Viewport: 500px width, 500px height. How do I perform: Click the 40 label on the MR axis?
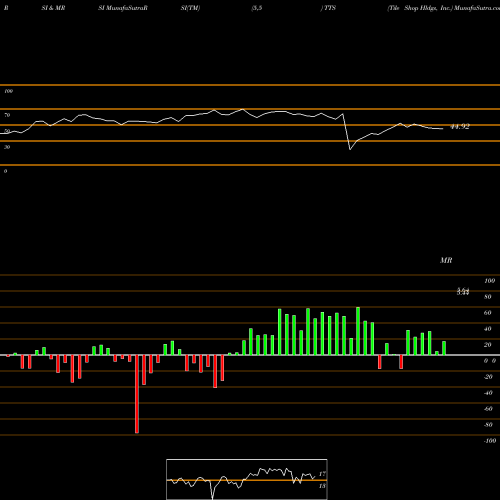(x=488, y=329)
